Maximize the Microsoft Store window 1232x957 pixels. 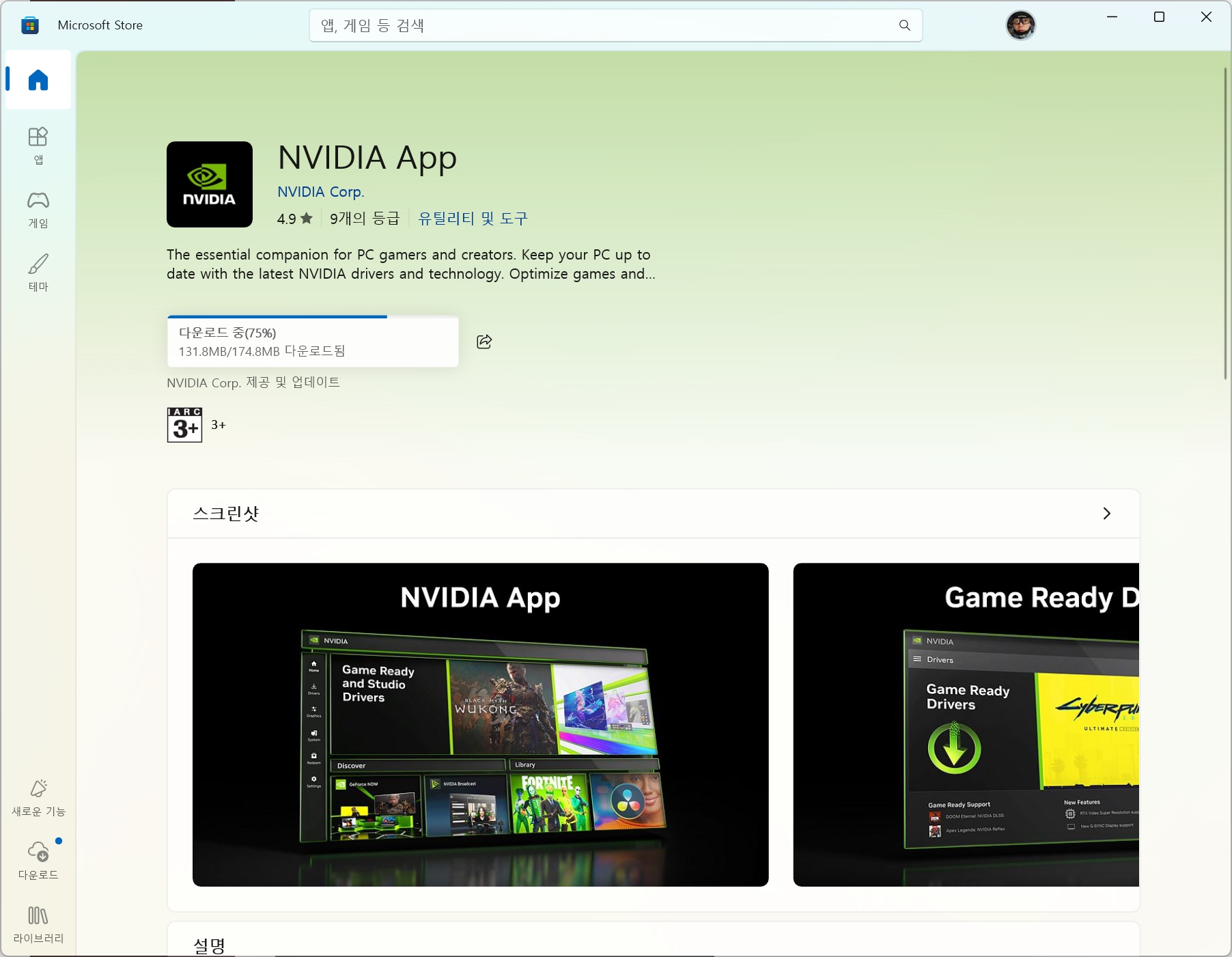click(x=1159, y=17)
